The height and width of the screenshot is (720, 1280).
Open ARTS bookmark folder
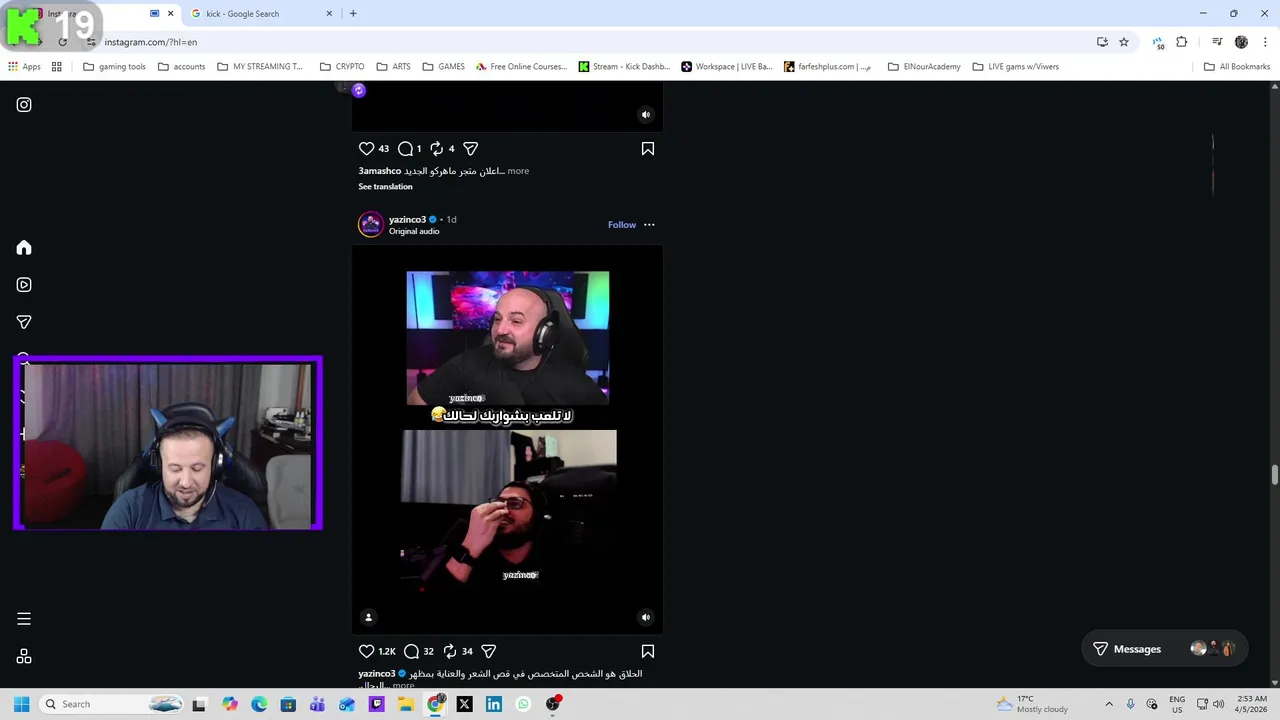394,67
